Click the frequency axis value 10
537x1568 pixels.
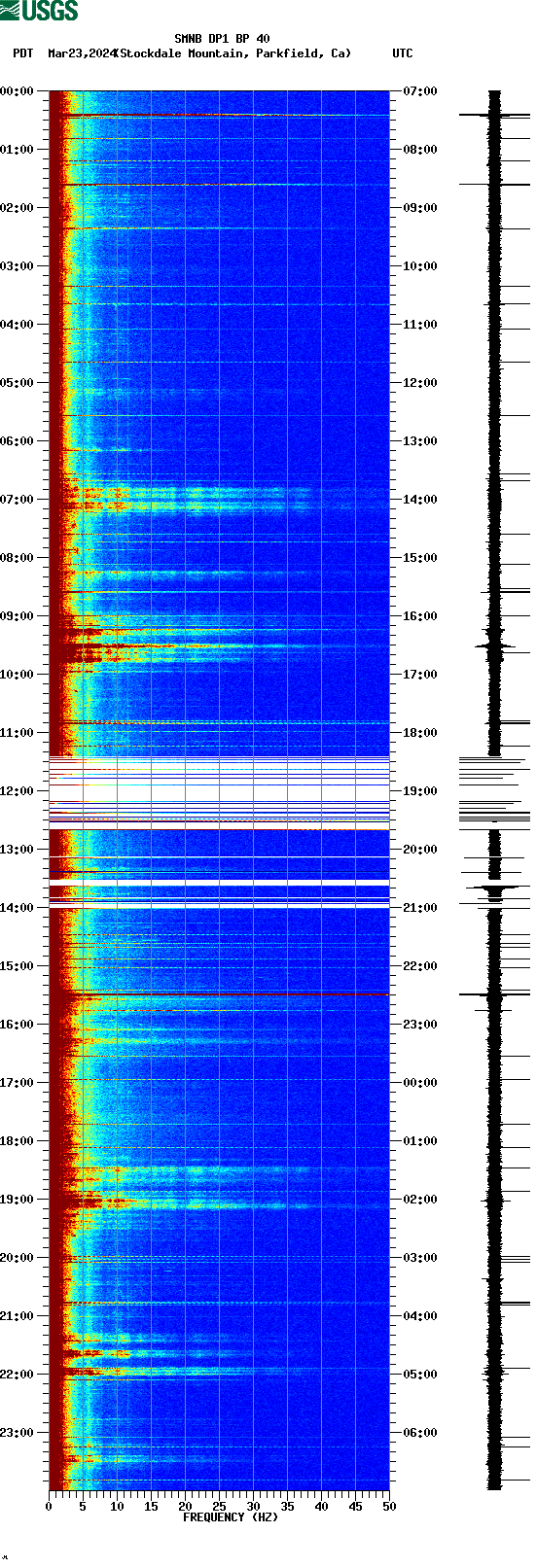point(117,1507)
